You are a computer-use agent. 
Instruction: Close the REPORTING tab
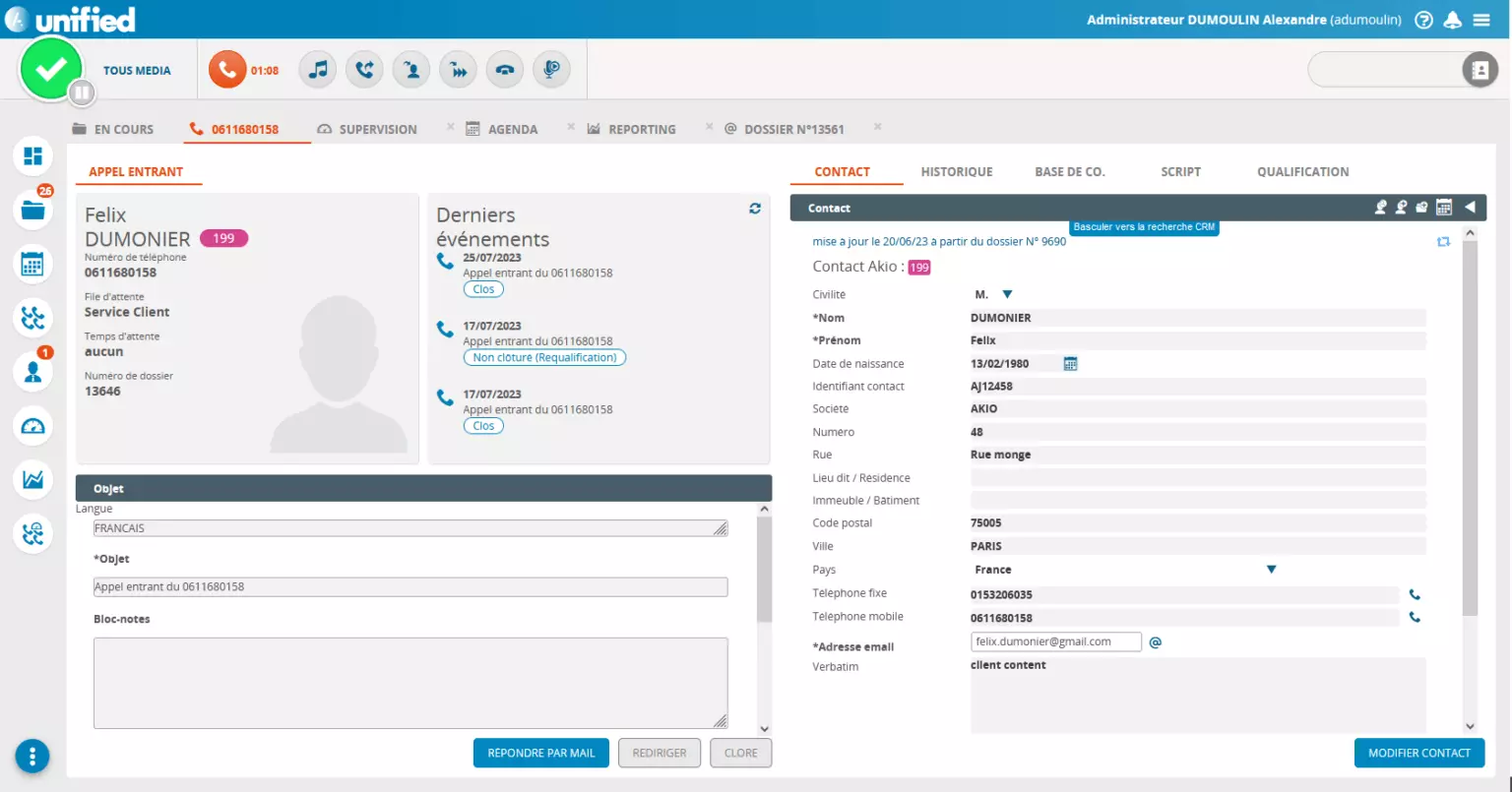(x=710, y=127)
